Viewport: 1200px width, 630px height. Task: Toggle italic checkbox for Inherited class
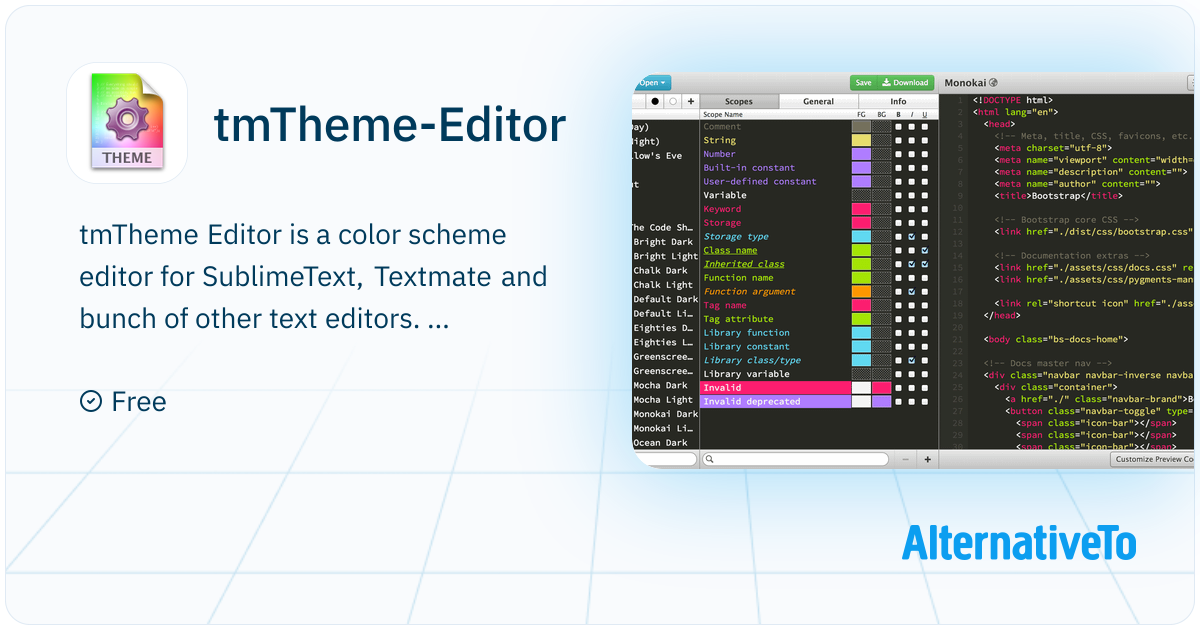point(912,264)
